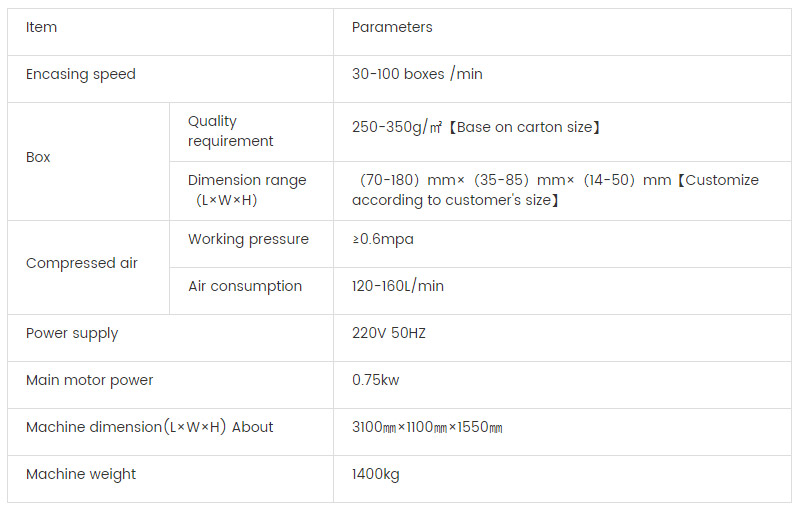The width and height of the screenshot is (802, 512).
Task: Select the "Compressed air" category cell
Action: point(82,264)
